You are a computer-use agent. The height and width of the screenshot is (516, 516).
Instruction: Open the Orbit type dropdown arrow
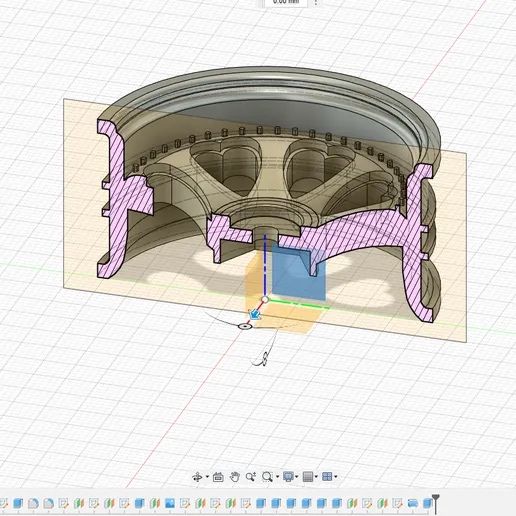[x=207, y=477]
